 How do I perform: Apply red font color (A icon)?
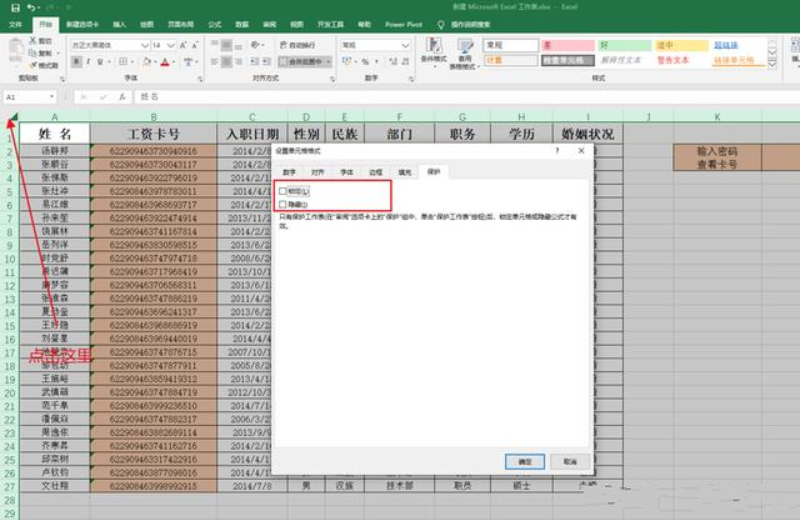(x=164, y=62)
